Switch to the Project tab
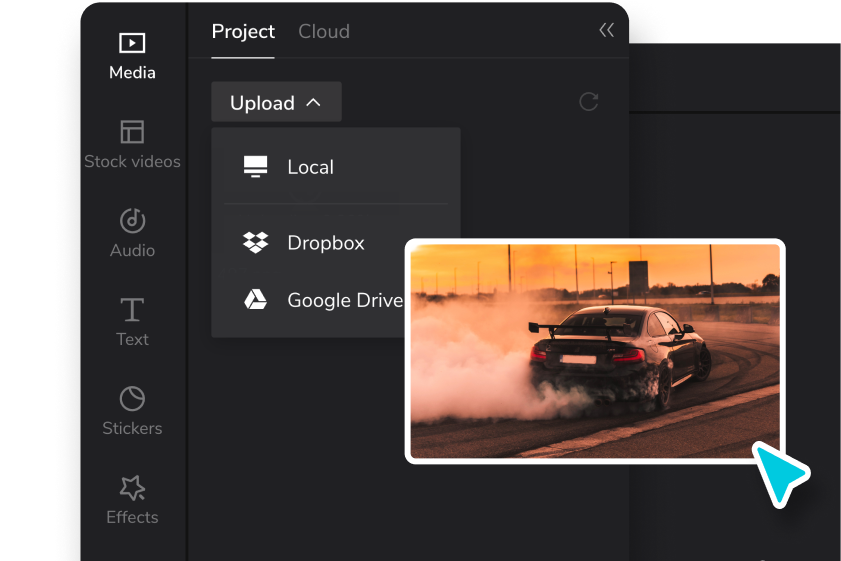841x561 pixels. 243,31
